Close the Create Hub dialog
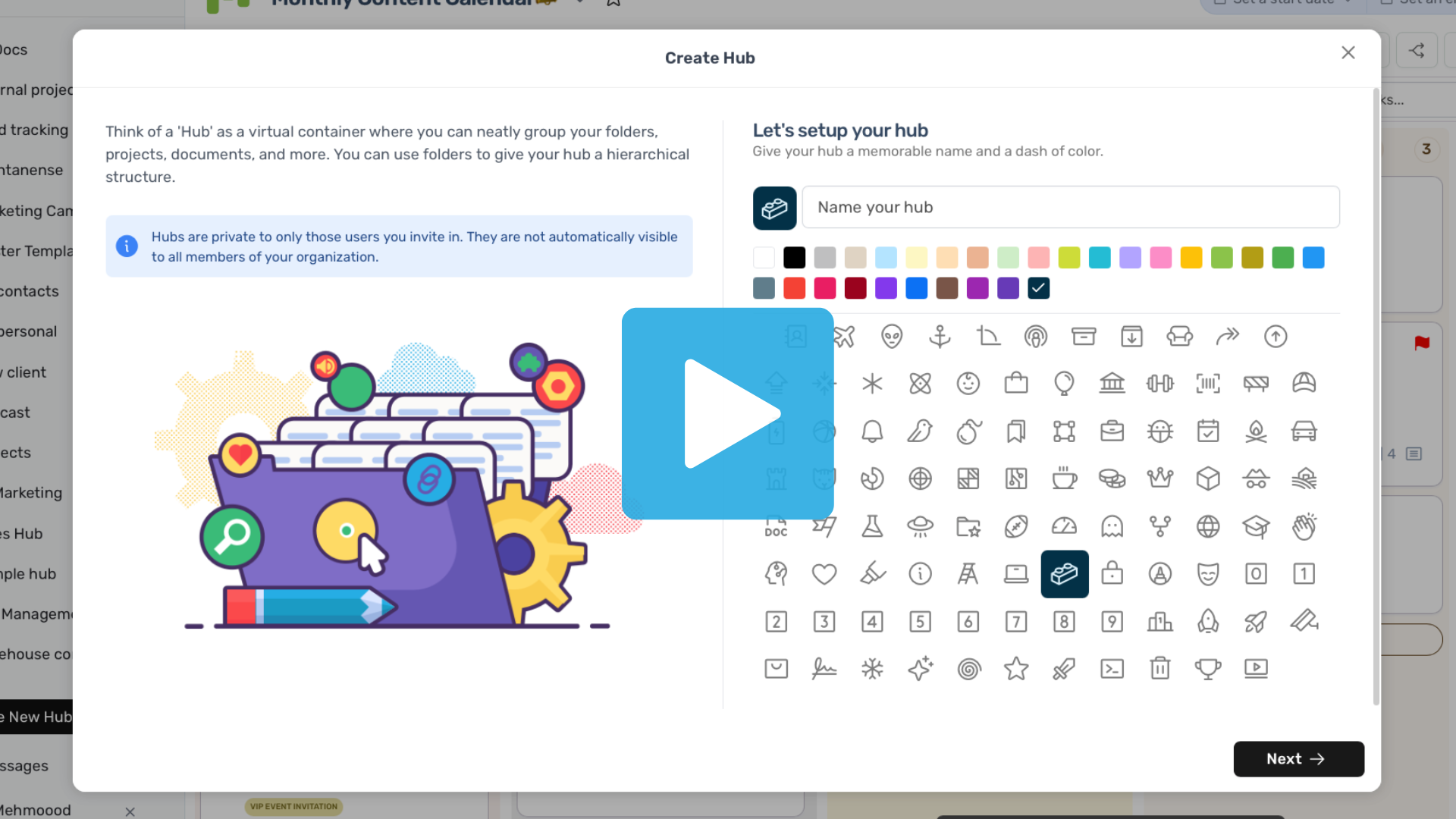Screen dimensions: 1456x819 point(1348,53)
